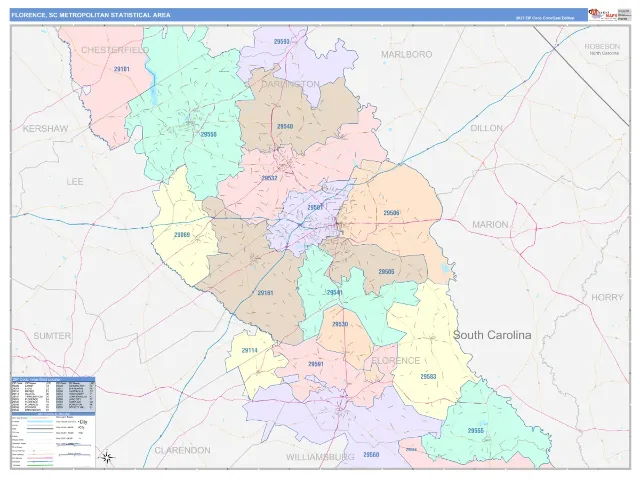Image resolution: width=640 pixels, height=480 pixels.
Task: Click the HORRY county label
Action: [x=607, y=298]
